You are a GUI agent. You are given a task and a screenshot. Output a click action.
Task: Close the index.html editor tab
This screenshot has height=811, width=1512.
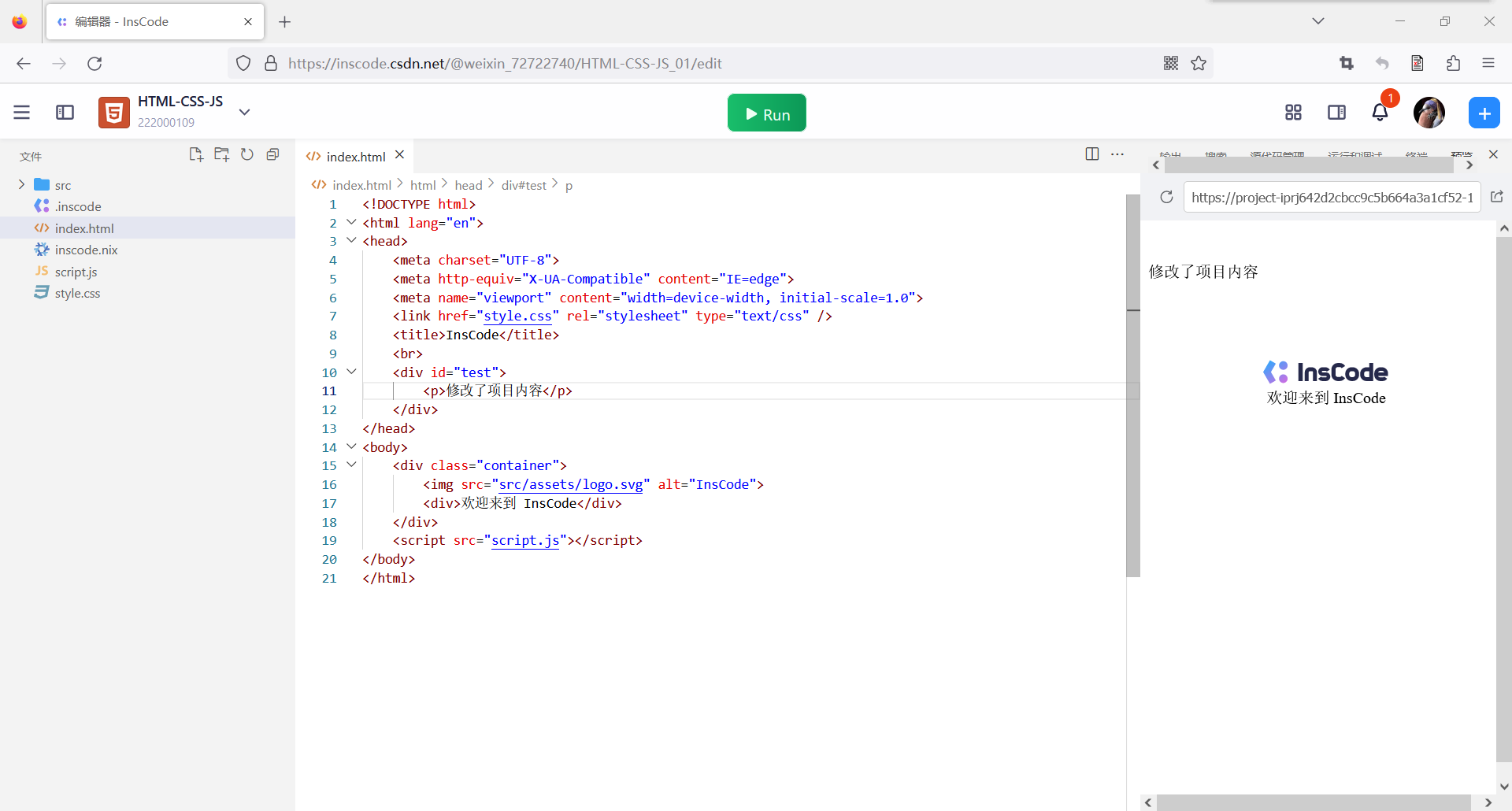pos(400,155)
